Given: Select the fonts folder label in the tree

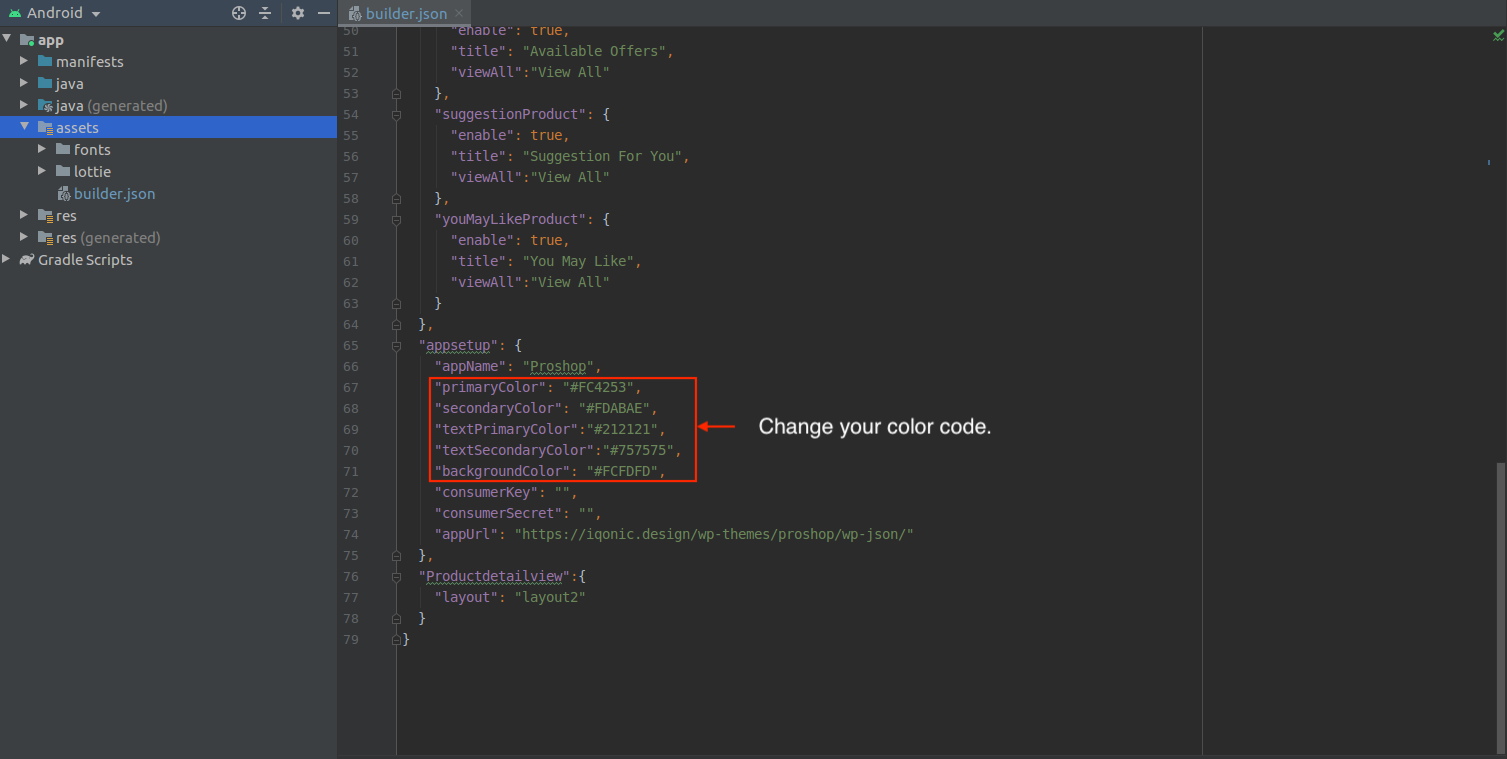Looking at the screenshot, I should pyautogui.click(x=92, y=150).
